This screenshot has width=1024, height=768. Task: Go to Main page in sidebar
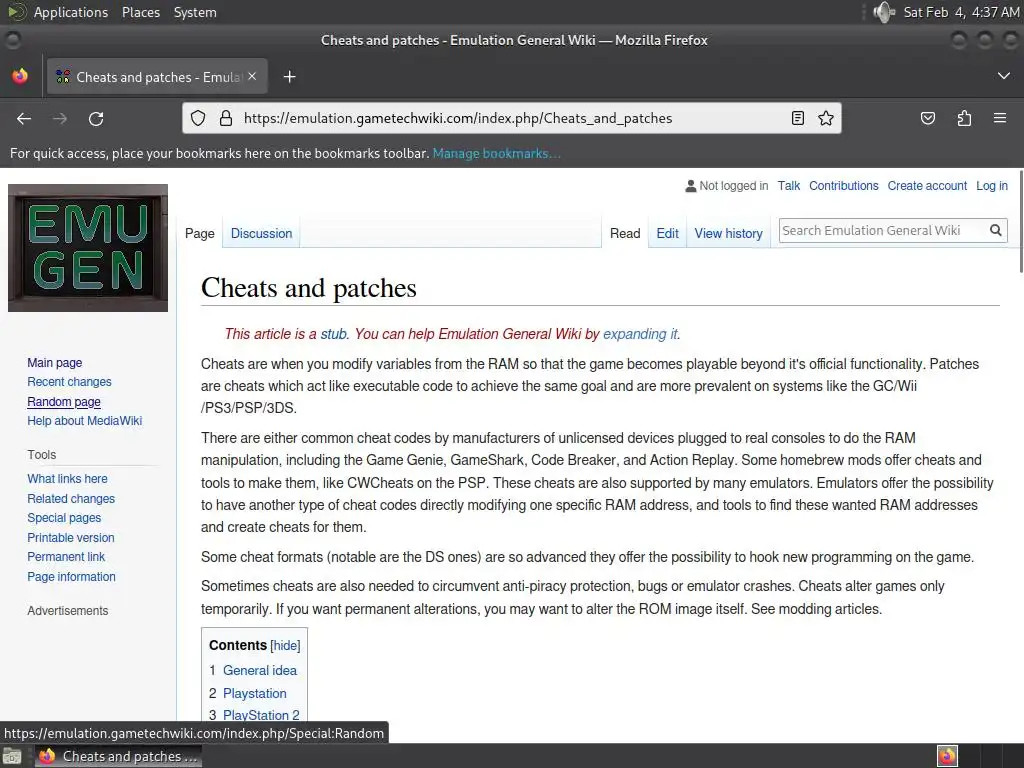[55, 362]
